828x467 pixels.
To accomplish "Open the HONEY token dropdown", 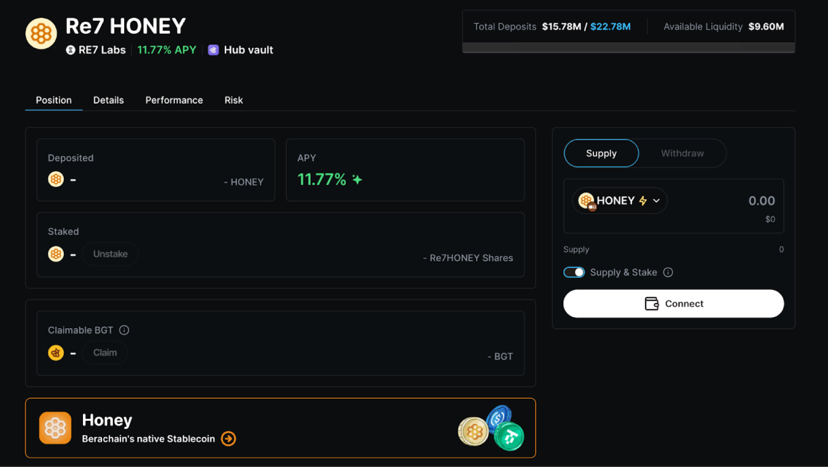I will (620, 201).
